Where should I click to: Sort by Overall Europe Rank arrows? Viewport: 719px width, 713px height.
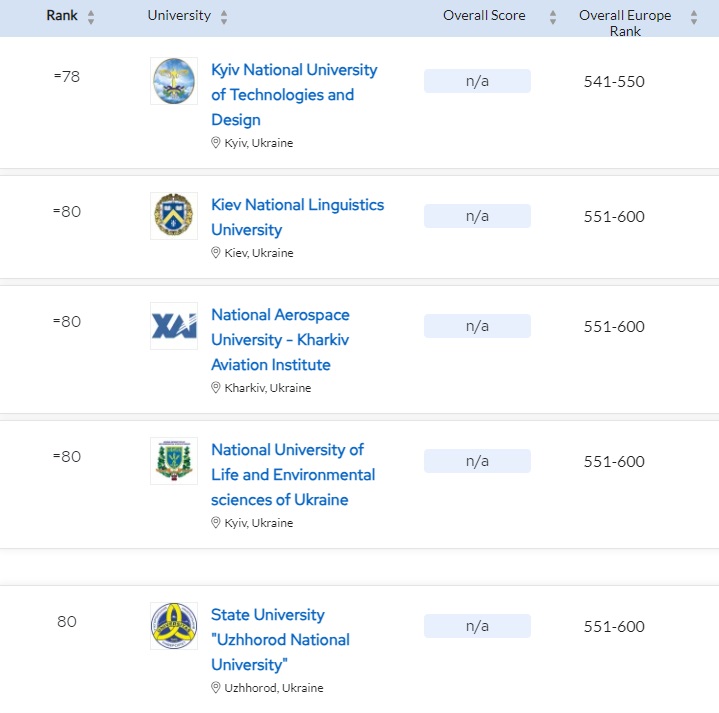pos(694,17)
